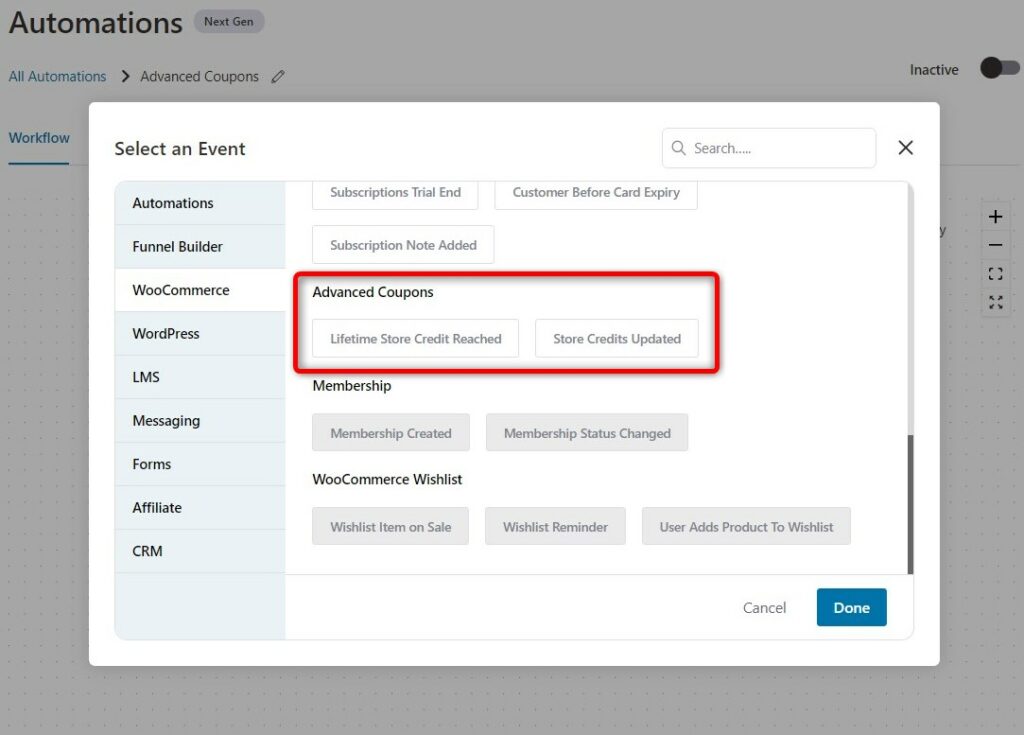
Task: Open the CRM event category
Action: pos(200,551)
